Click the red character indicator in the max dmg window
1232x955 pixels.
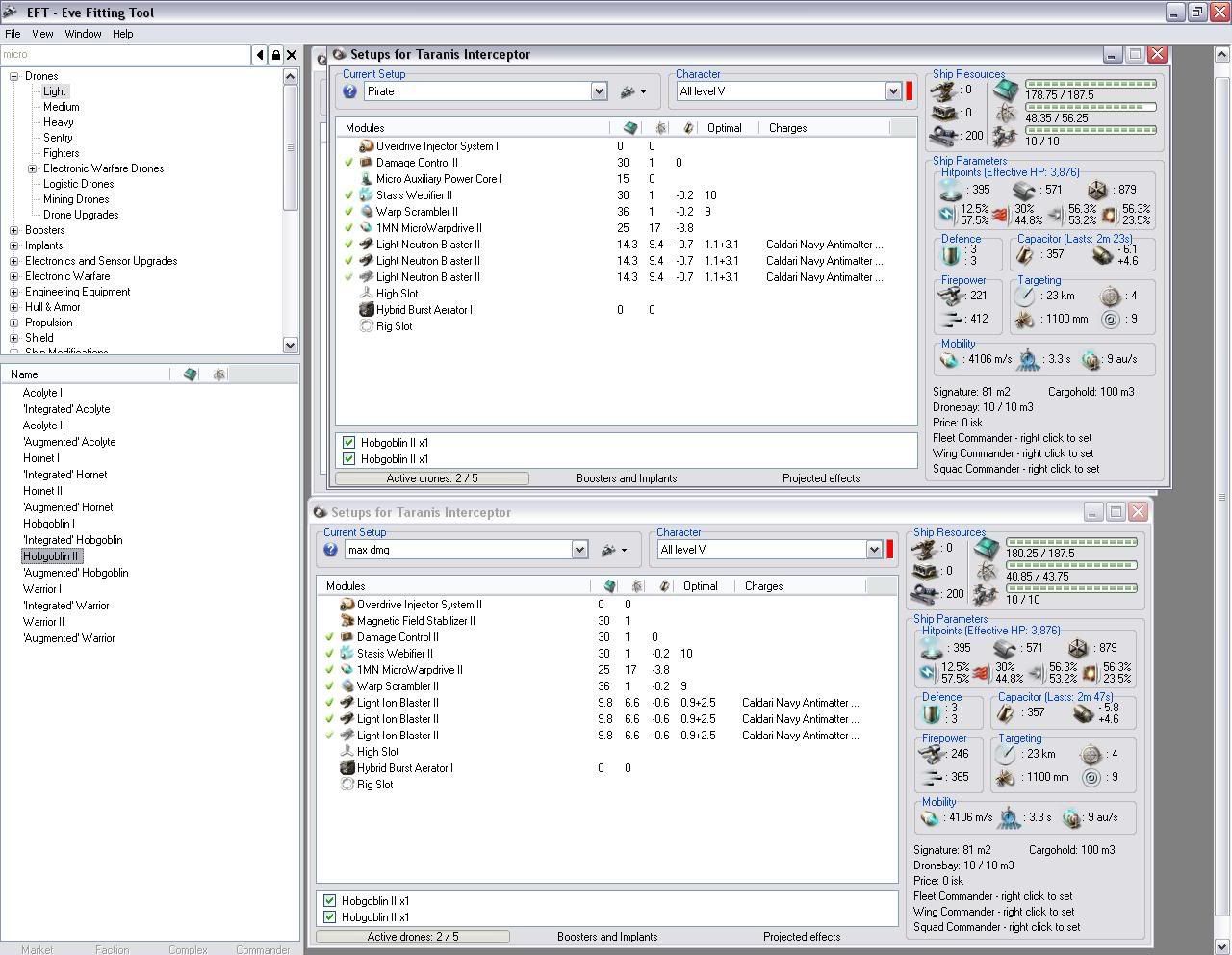pos(889,550)
